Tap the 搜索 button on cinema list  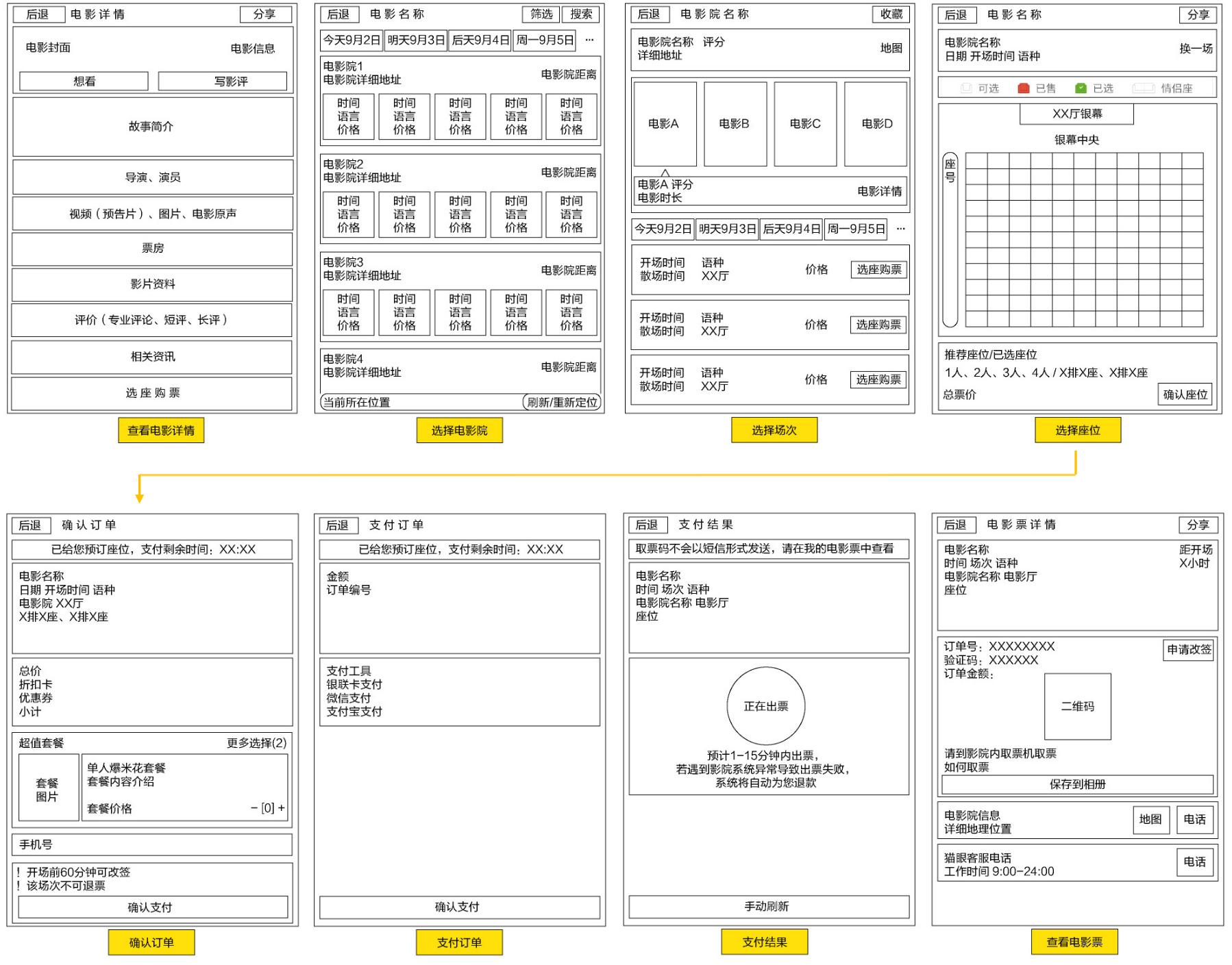pos(581,14)
